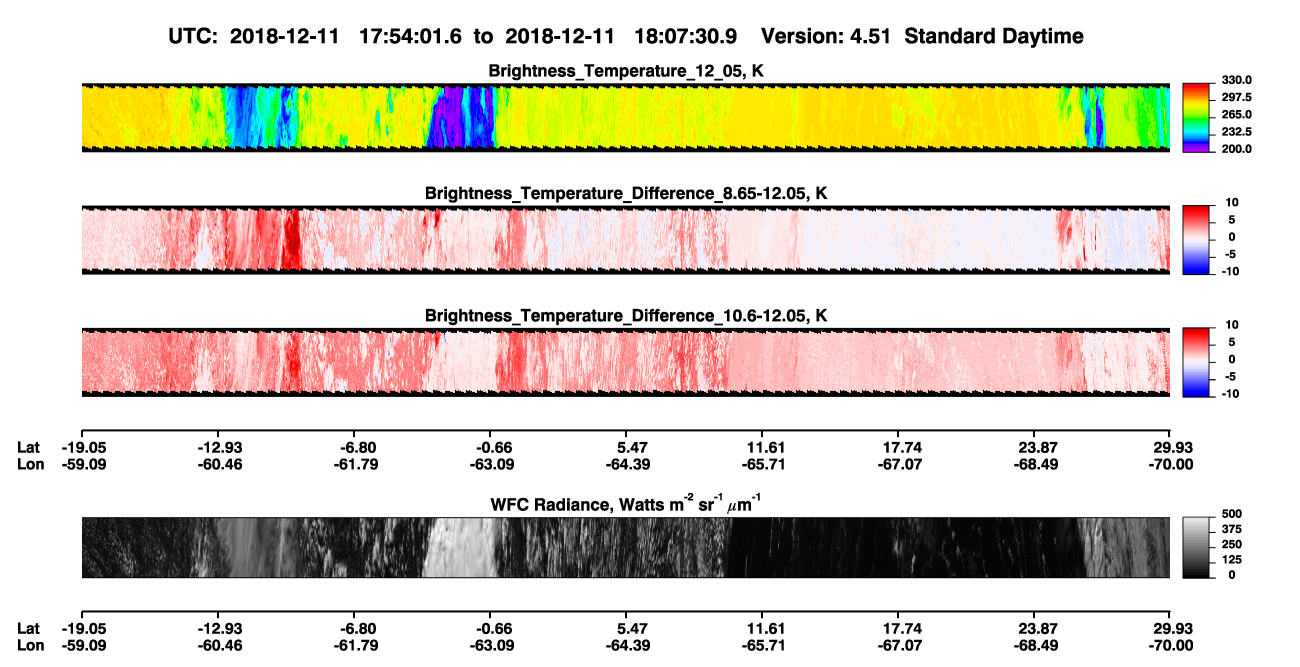Viewport: 1300px width, 667px height.
Task: Click the Brightness_Temperature_Difference_8.65-12.05 panel title
Action: pyautogui.click(x=626, y=193)
